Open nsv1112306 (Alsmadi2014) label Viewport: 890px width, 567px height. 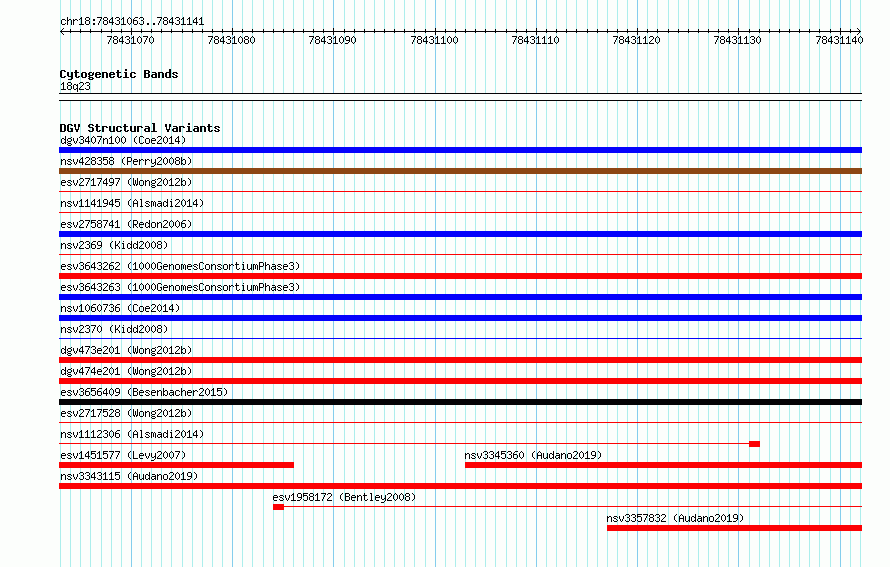[132, 434]
